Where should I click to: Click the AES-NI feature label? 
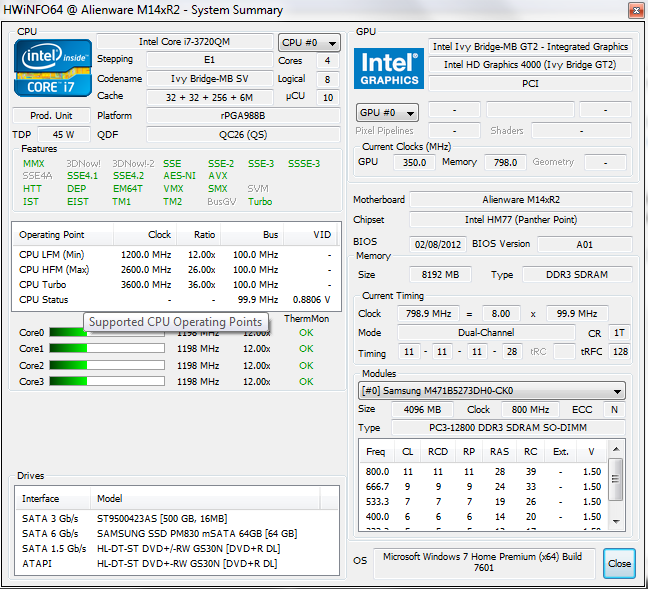tap(179, 176)
